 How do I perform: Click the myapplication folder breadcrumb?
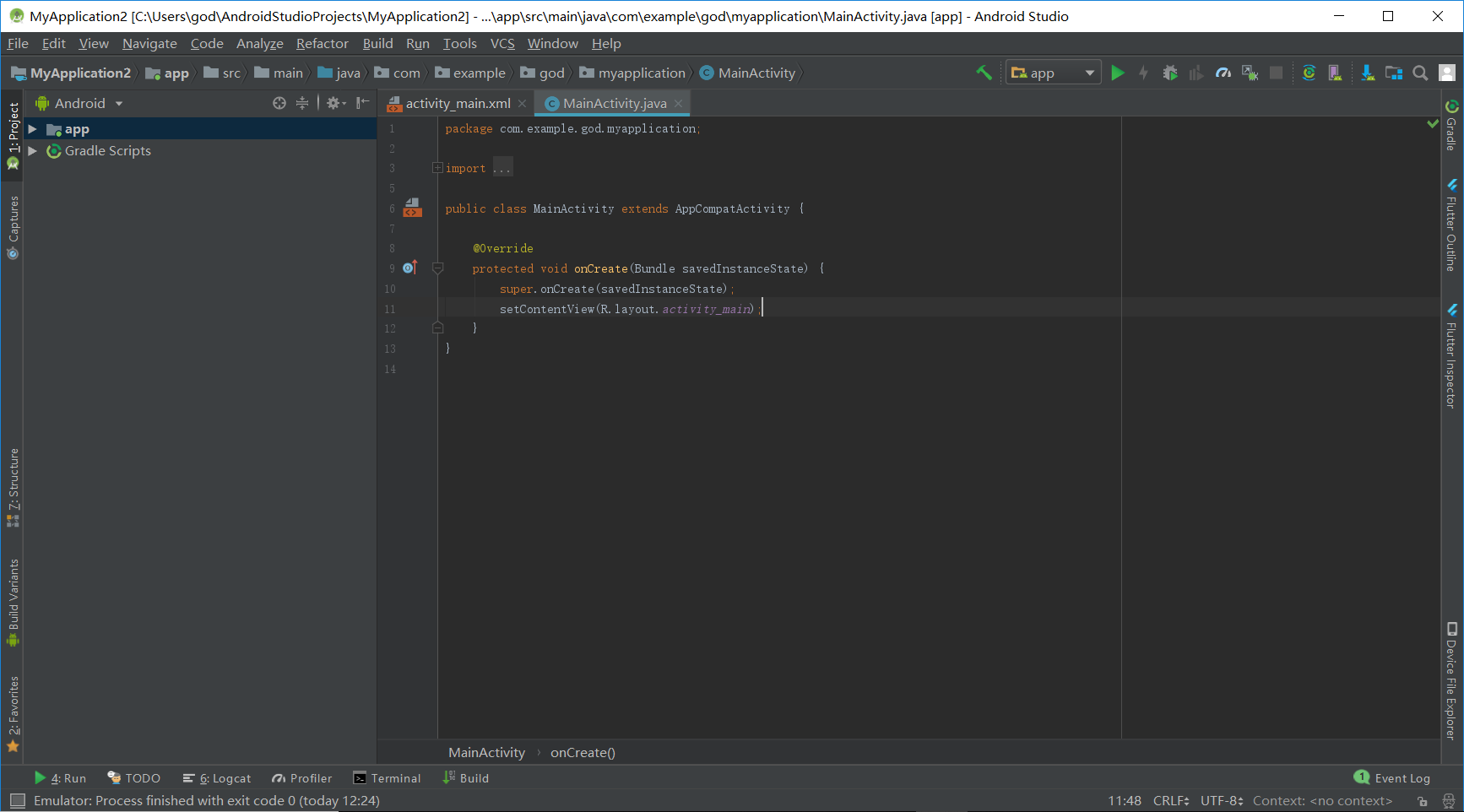click(x=632, y=73)
